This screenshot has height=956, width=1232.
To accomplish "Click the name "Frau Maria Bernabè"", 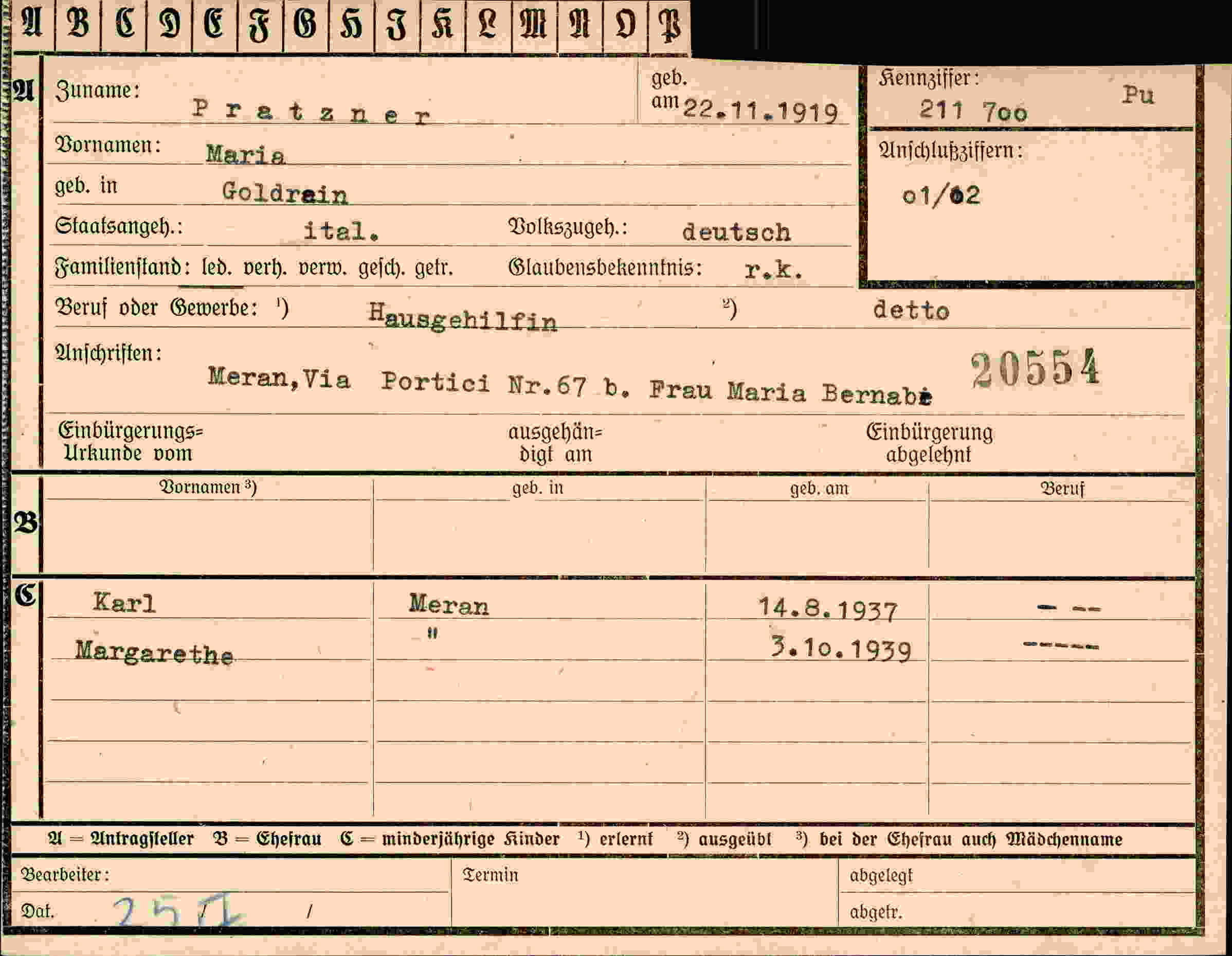I will [x=790, y=391].
